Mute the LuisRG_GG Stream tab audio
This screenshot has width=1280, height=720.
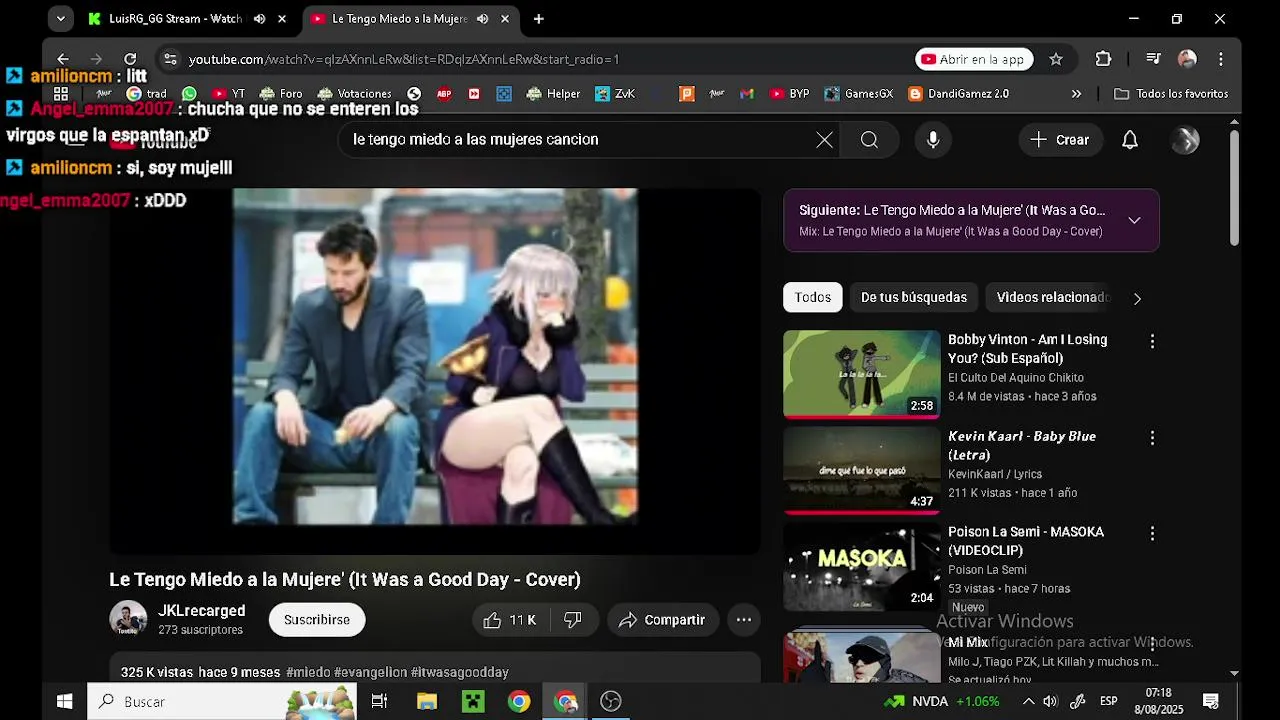[x=260, y=19]
